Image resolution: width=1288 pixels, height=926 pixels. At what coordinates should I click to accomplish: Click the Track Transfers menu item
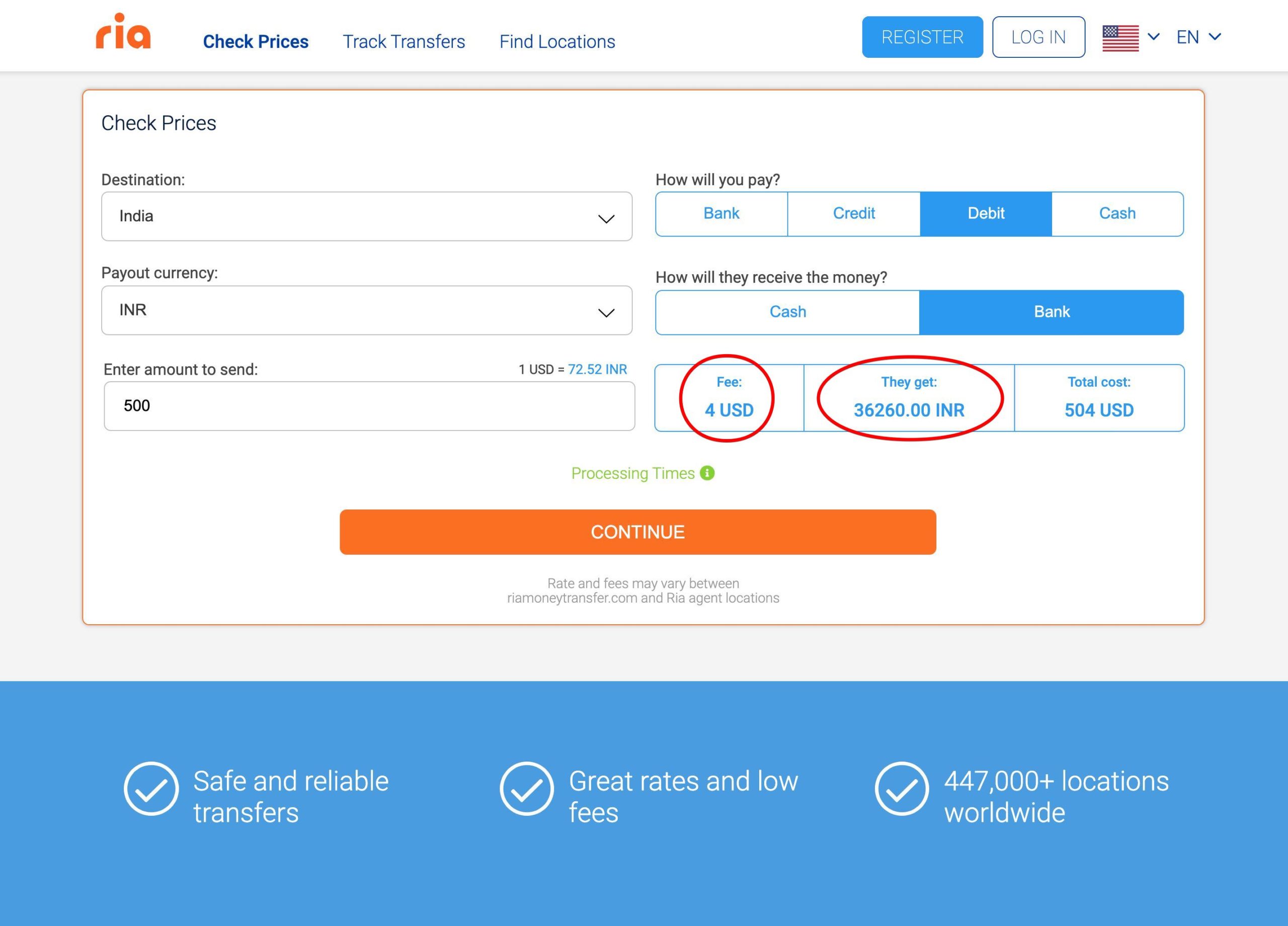point(404,40)
